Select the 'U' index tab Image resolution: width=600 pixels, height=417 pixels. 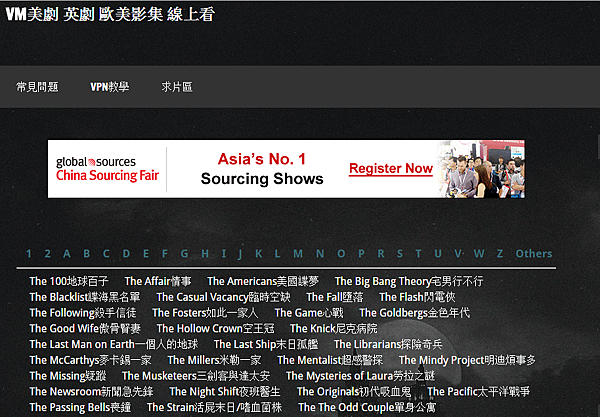point(438,254)
